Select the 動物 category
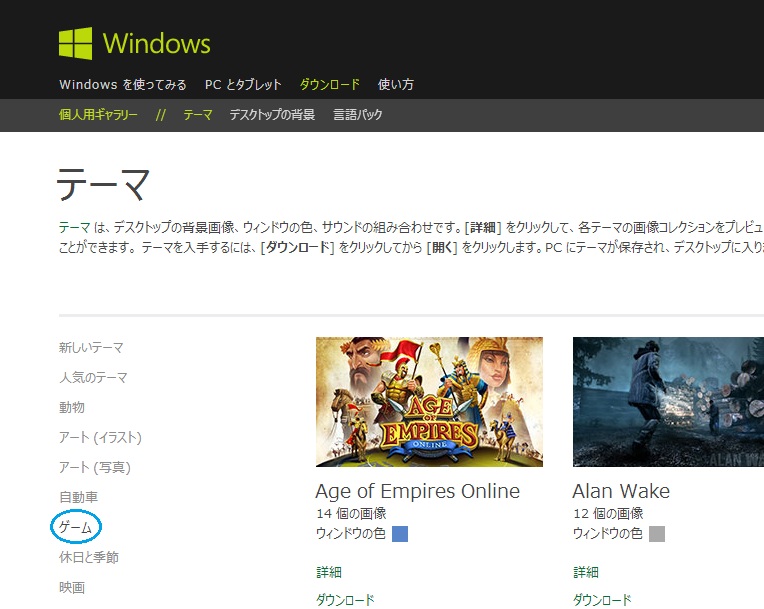 click(72, 407)
